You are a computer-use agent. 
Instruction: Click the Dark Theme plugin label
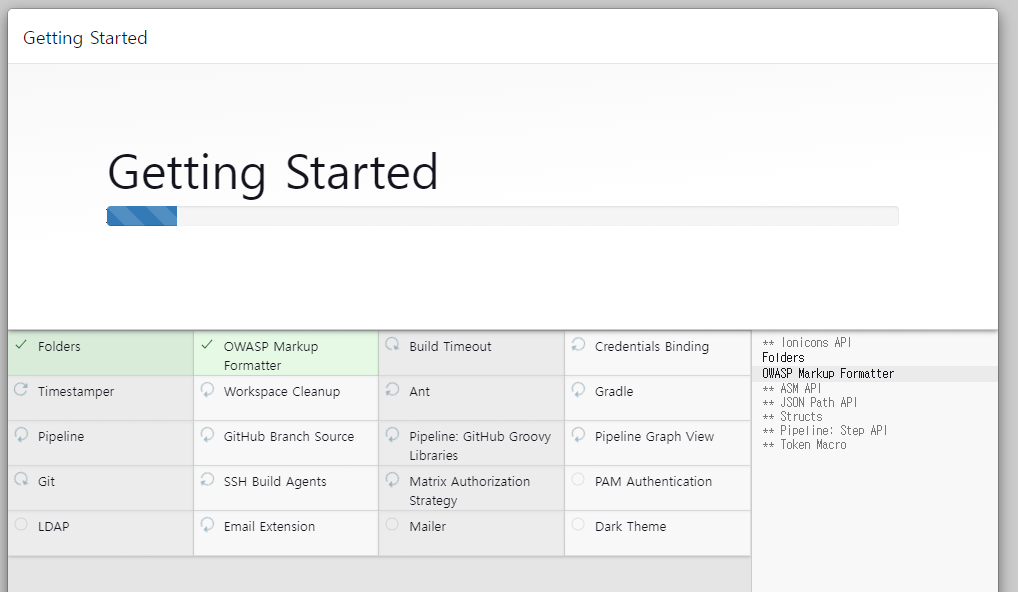[630, 526]
